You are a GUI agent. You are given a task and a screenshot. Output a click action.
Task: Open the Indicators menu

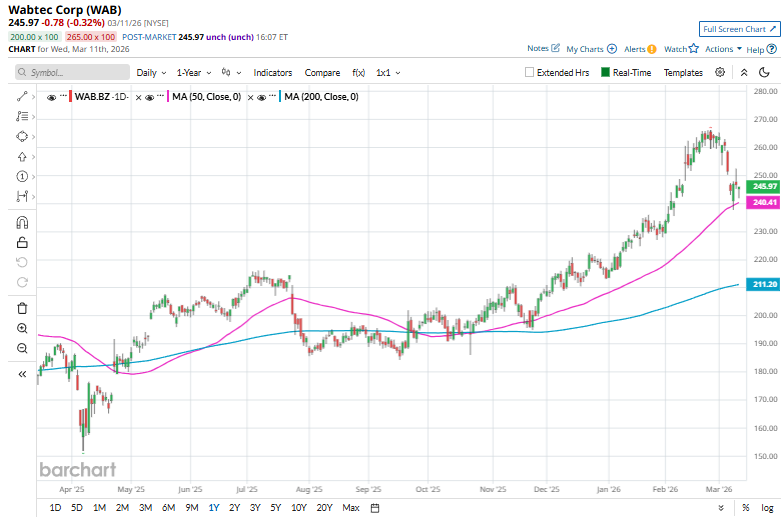point(272,73)
